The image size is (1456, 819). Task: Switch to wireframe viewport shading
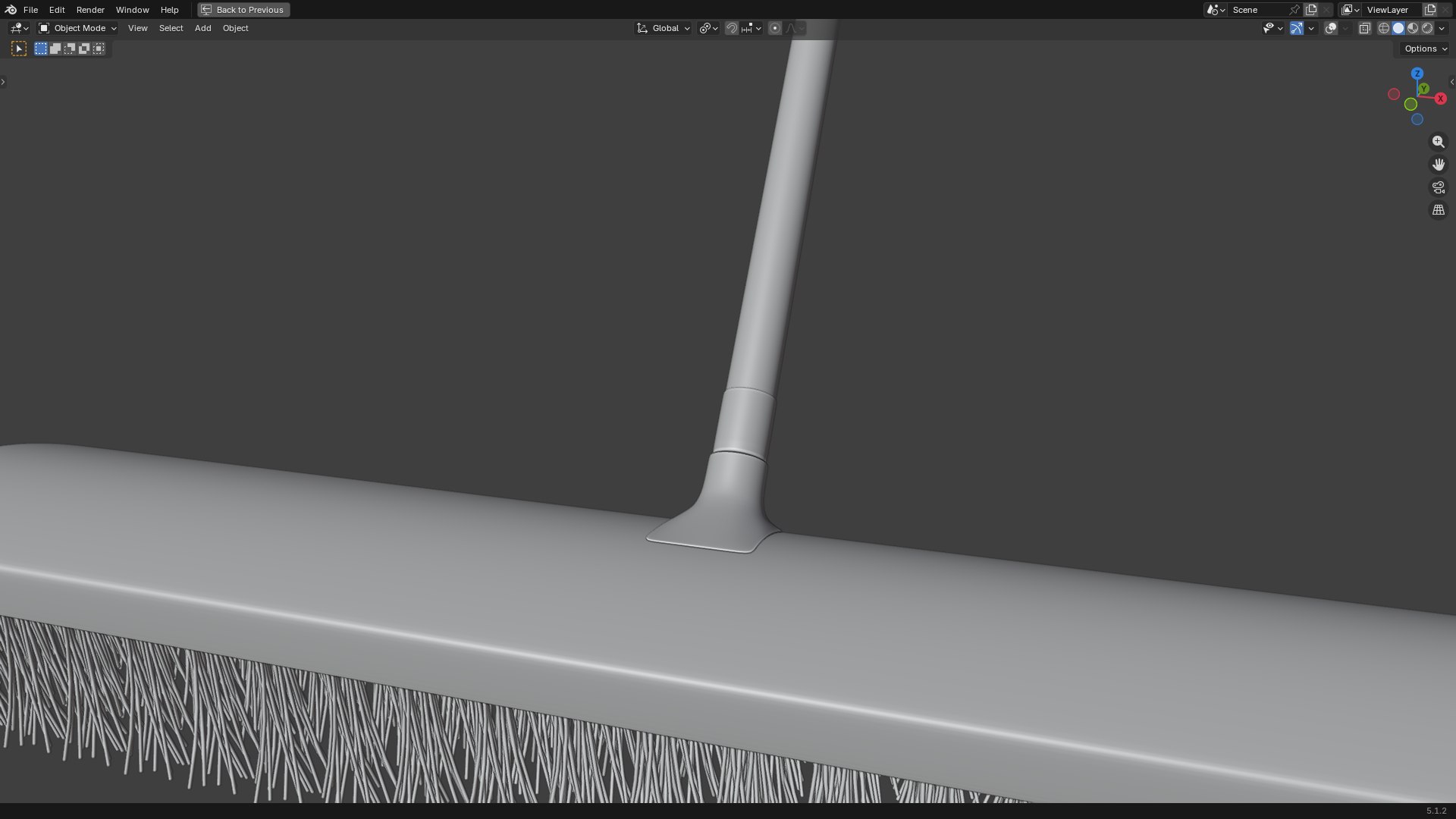(x=1384, y=28)
